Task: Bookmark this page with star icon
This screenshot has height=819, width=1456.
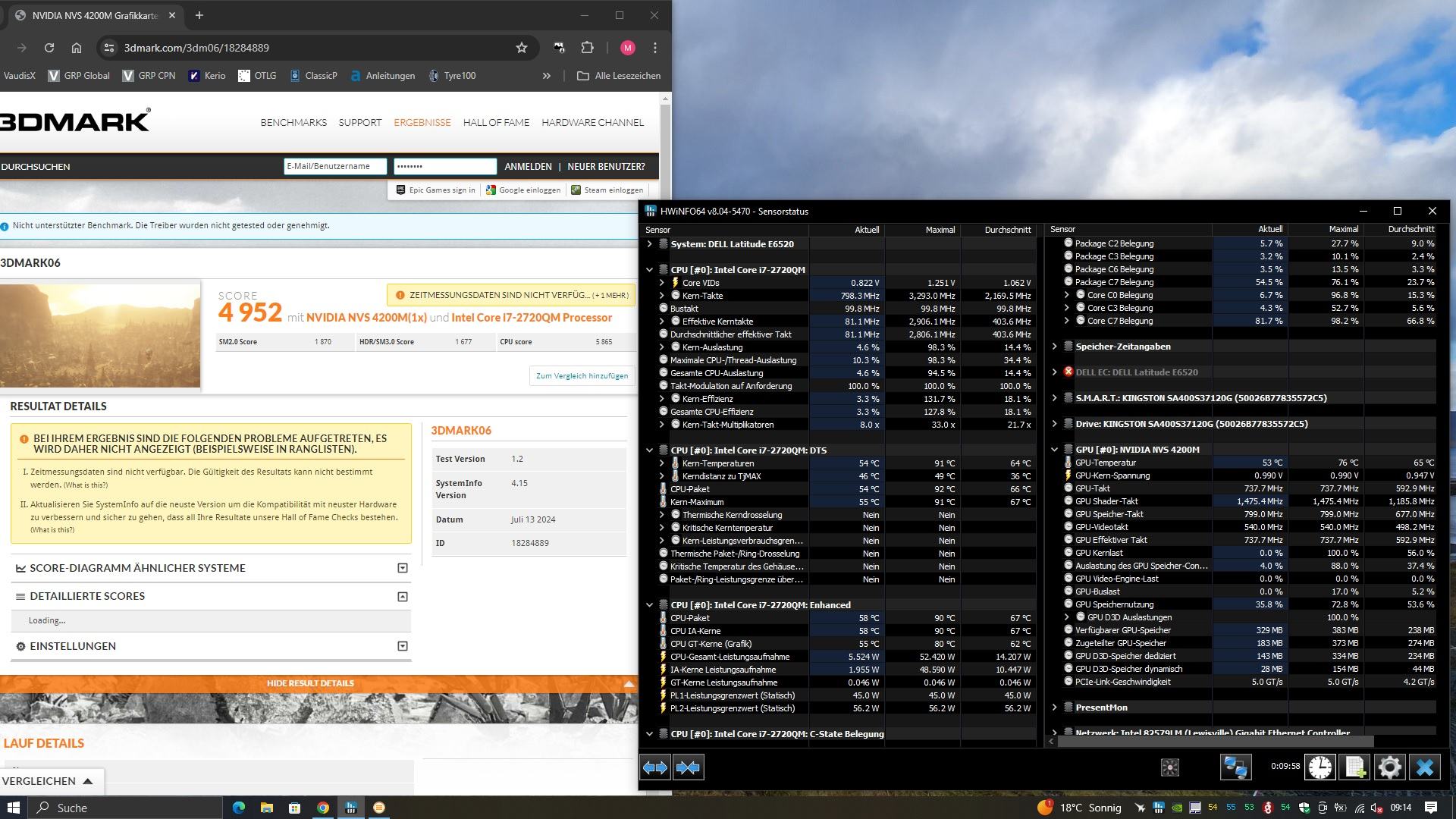Action: (522, 48)
